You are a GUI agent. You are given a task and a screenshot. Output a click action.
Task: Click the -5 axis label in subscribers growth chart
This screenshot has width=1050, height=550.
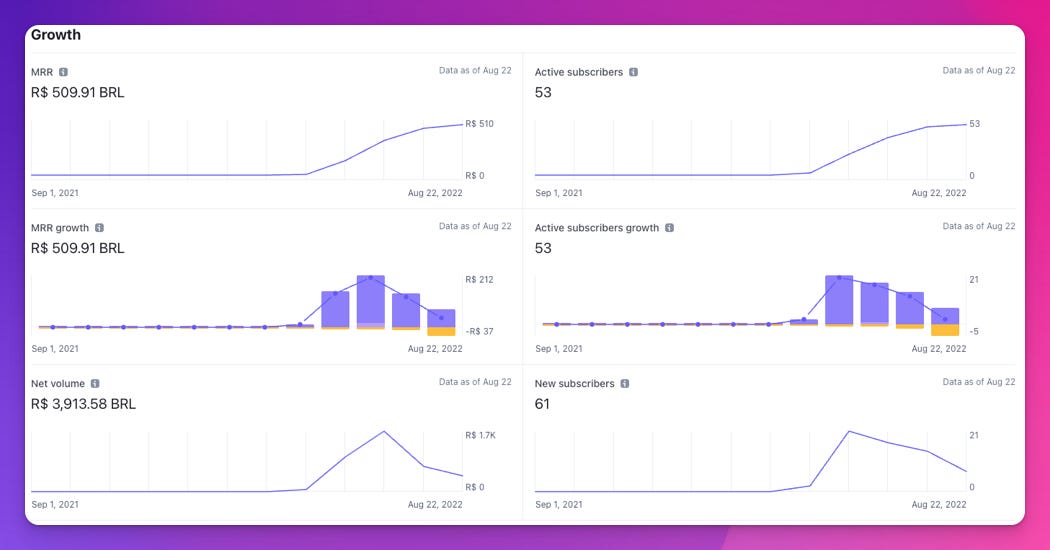(x=974, y=332)
